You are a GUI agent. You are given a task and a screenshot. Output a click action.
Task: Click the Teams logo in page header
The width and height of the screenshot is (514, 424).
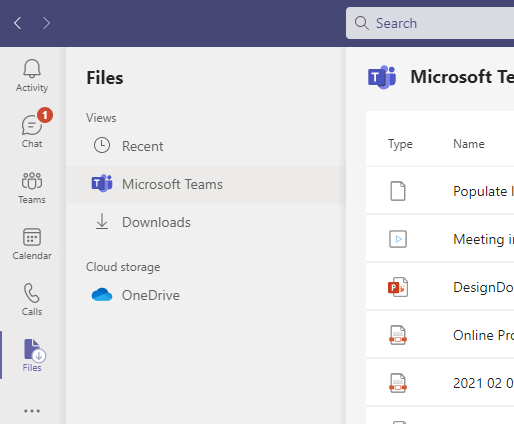(382, 77)
